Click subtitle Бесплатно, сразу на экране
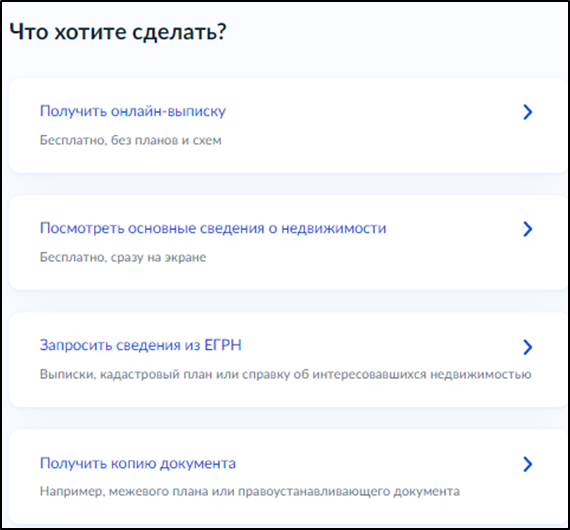 tap(123, 257)
